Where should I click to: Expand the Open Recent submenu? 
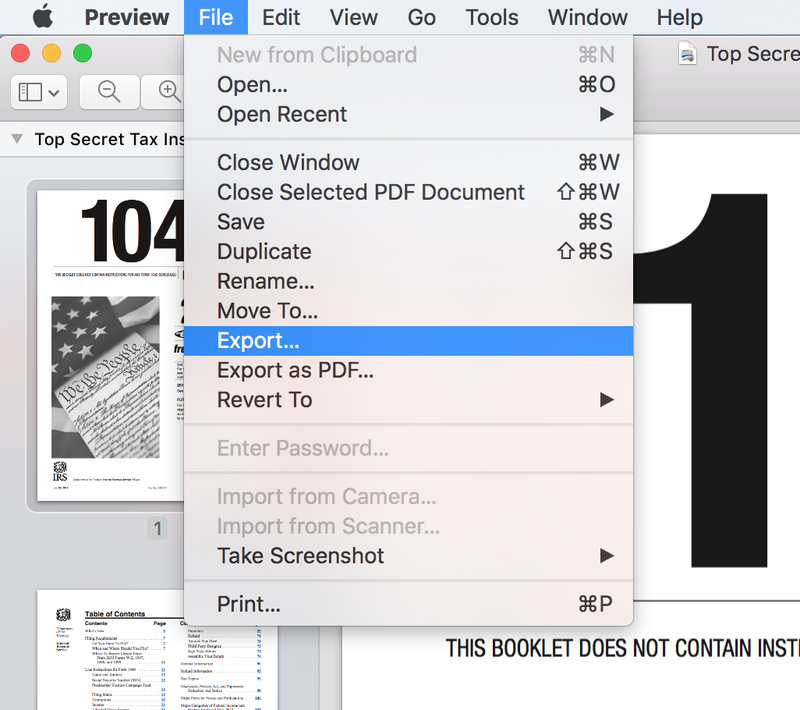pyautogui.click(x=408, y=114)
